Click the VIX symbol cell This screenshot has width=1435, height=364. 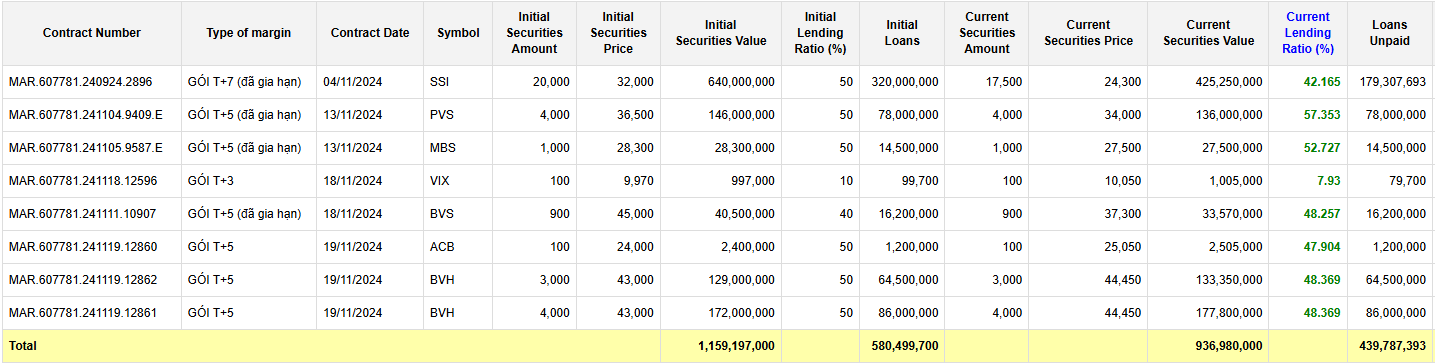[x=458, y=181]
